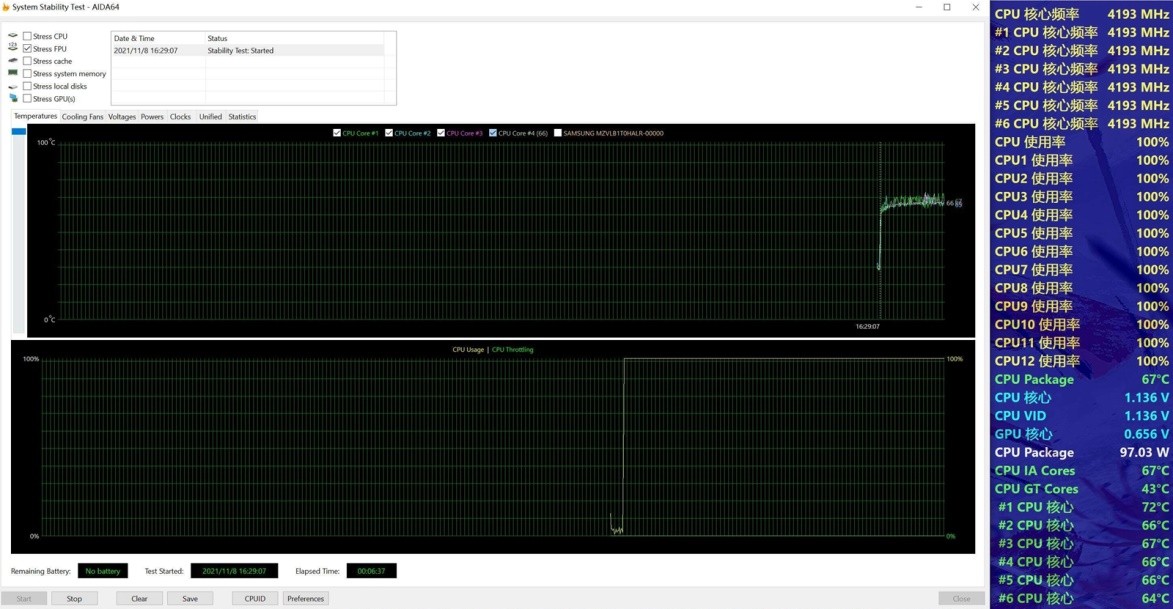This screenshot has width=1173, height=609.
Task: Click the CPU Usage graph label
Action: (x=468, y=349)
